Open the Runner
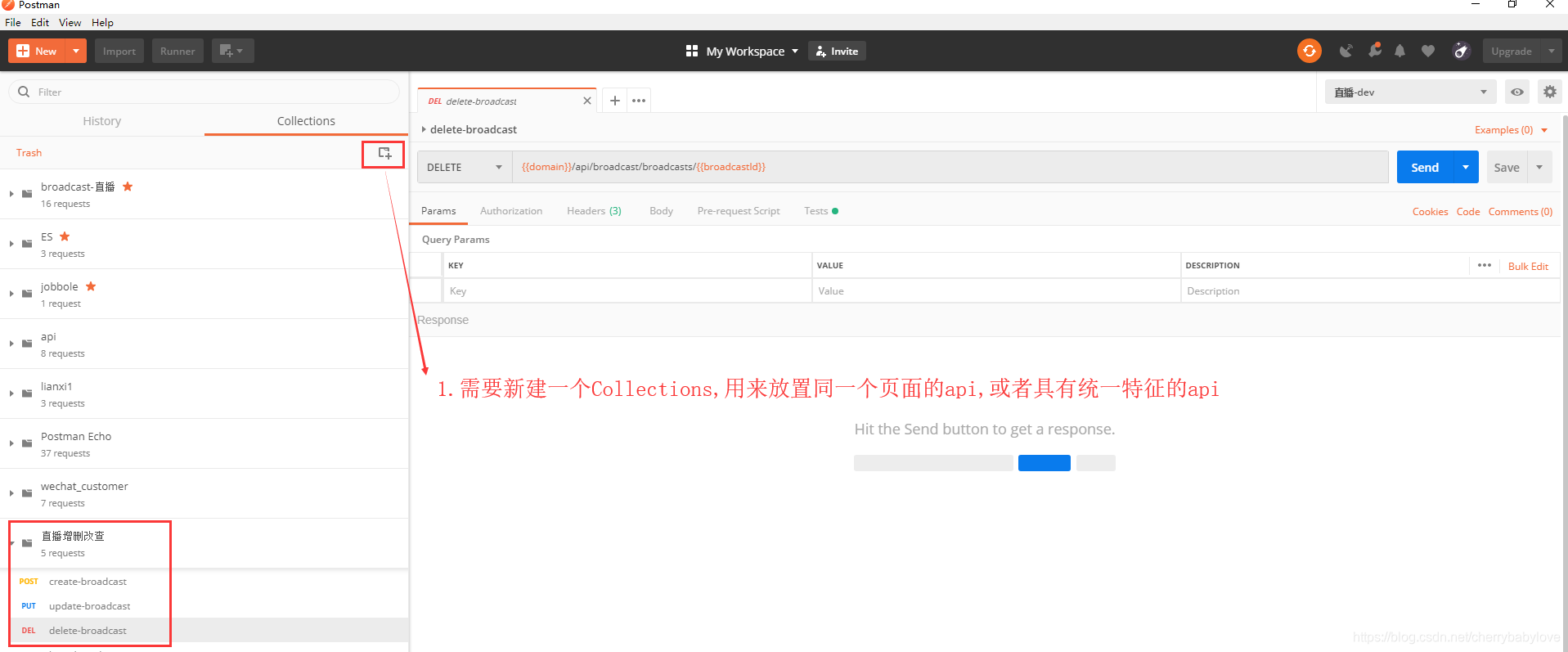 click(x=177, y=51)
